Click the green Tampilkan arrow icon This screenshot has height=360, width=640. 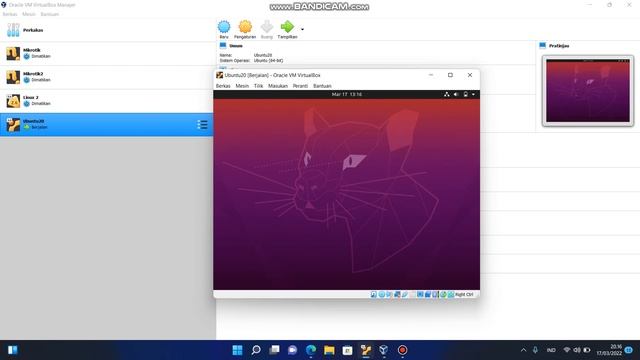point(287,27)
